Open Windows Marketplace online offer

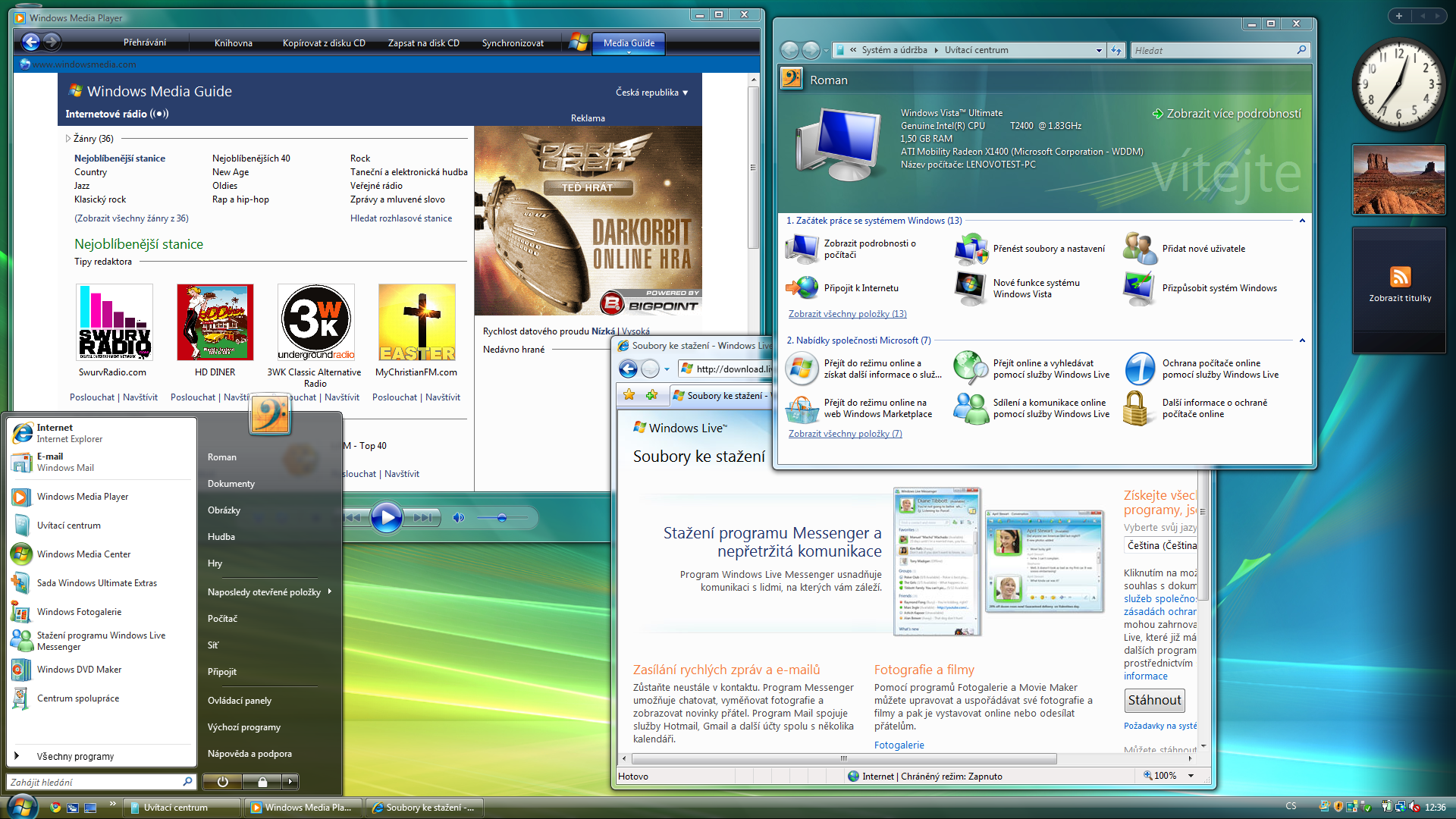(x=859, y=408)
